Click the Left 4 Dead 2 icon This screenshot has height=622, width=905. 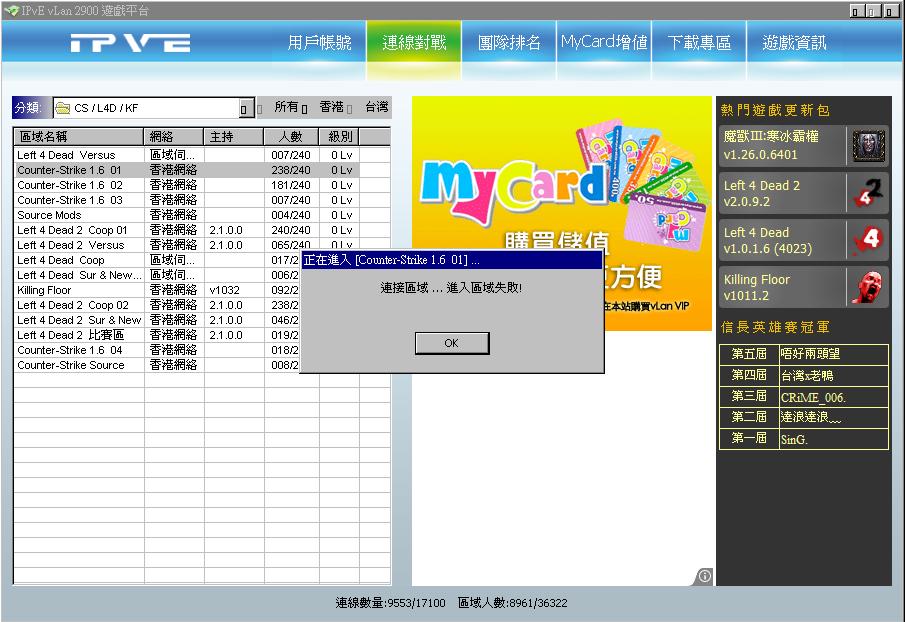(x=868, y=193)
